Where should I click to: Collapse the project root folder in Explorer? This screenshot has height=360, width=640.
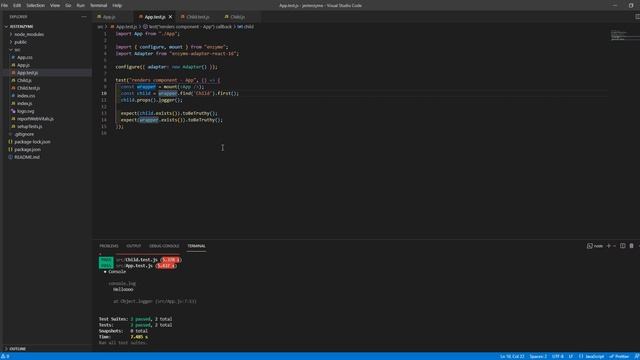[21, 27]
